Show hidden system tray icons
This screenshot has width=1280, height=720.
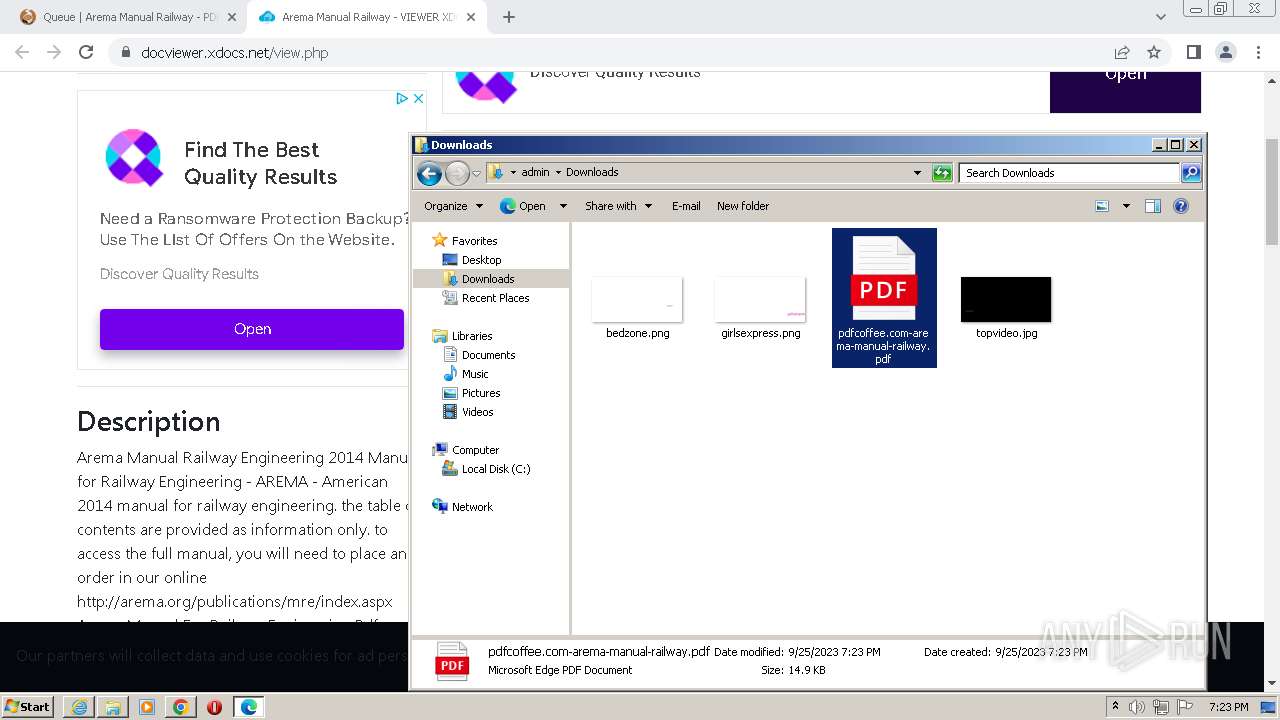click(x=1115, y=706)
